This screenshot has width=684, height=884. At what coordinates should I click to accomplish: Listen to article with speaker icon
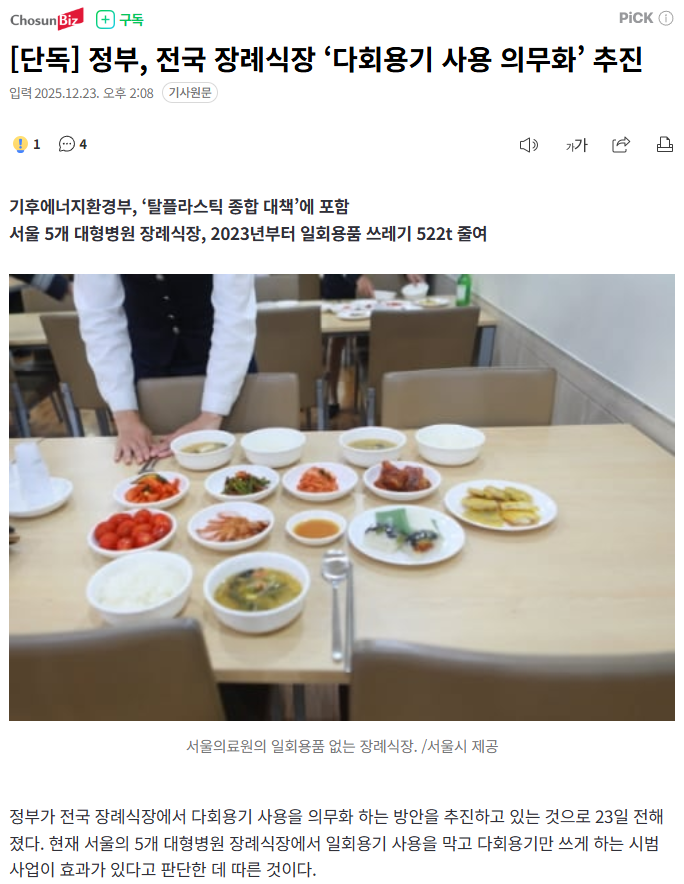point(528,145)
